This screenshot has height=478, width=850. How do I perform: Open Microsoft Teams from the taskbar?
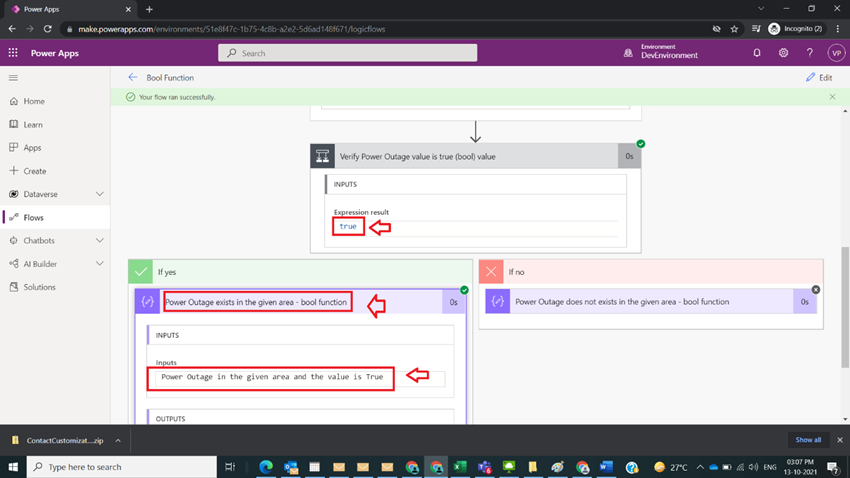(x=485, y=467)
